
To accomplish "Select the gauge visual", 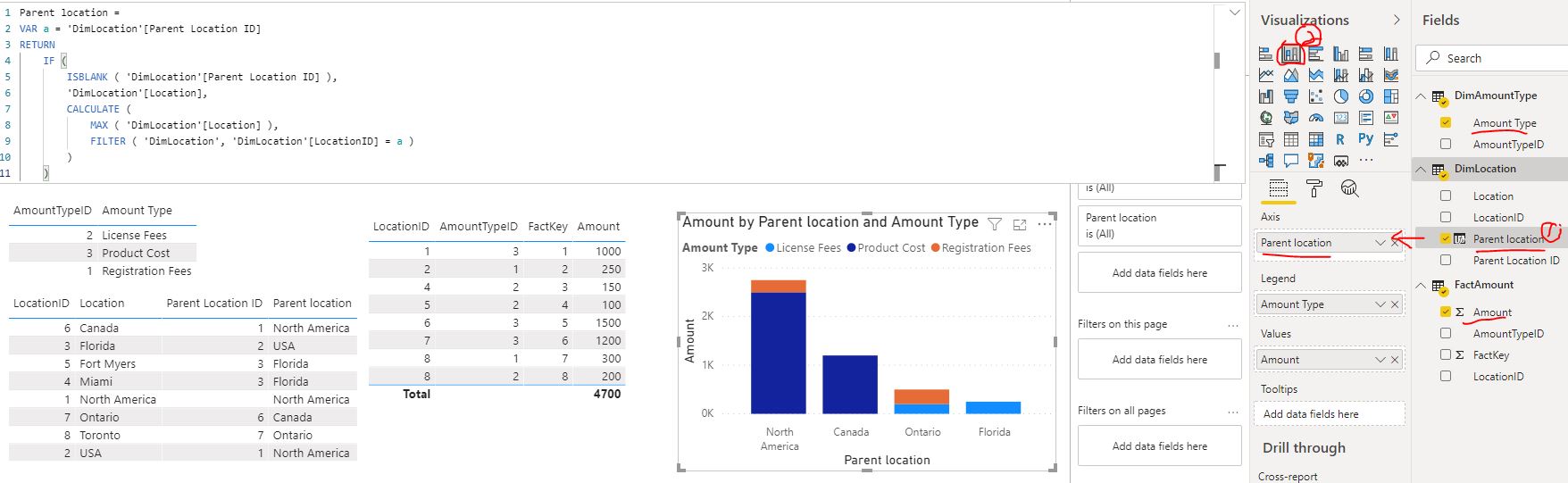I will (1316, 118).
